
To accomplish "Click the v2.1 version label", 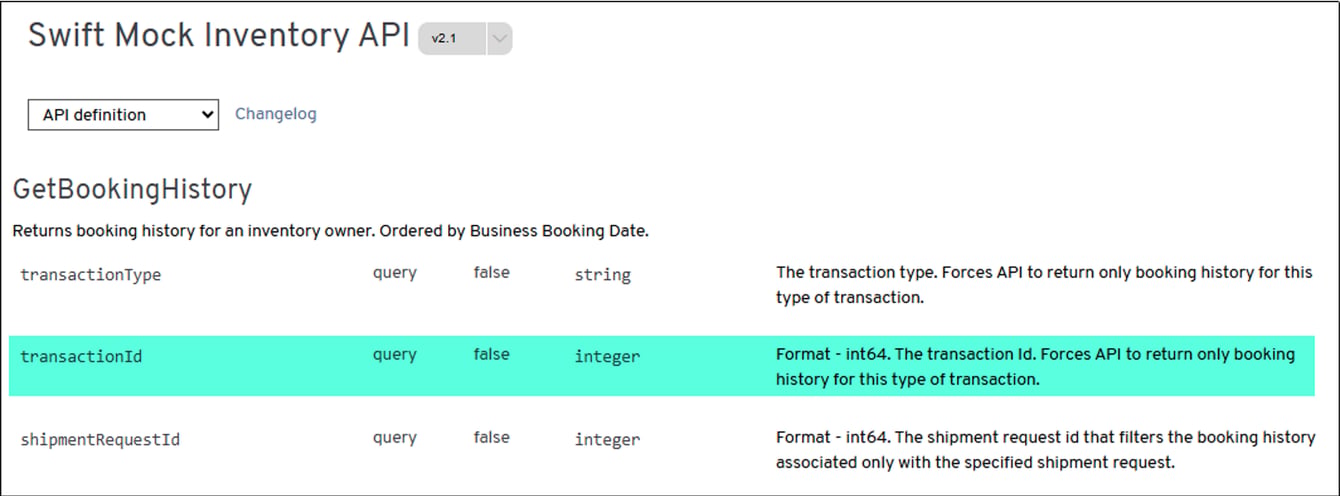I will click(442, 39).
